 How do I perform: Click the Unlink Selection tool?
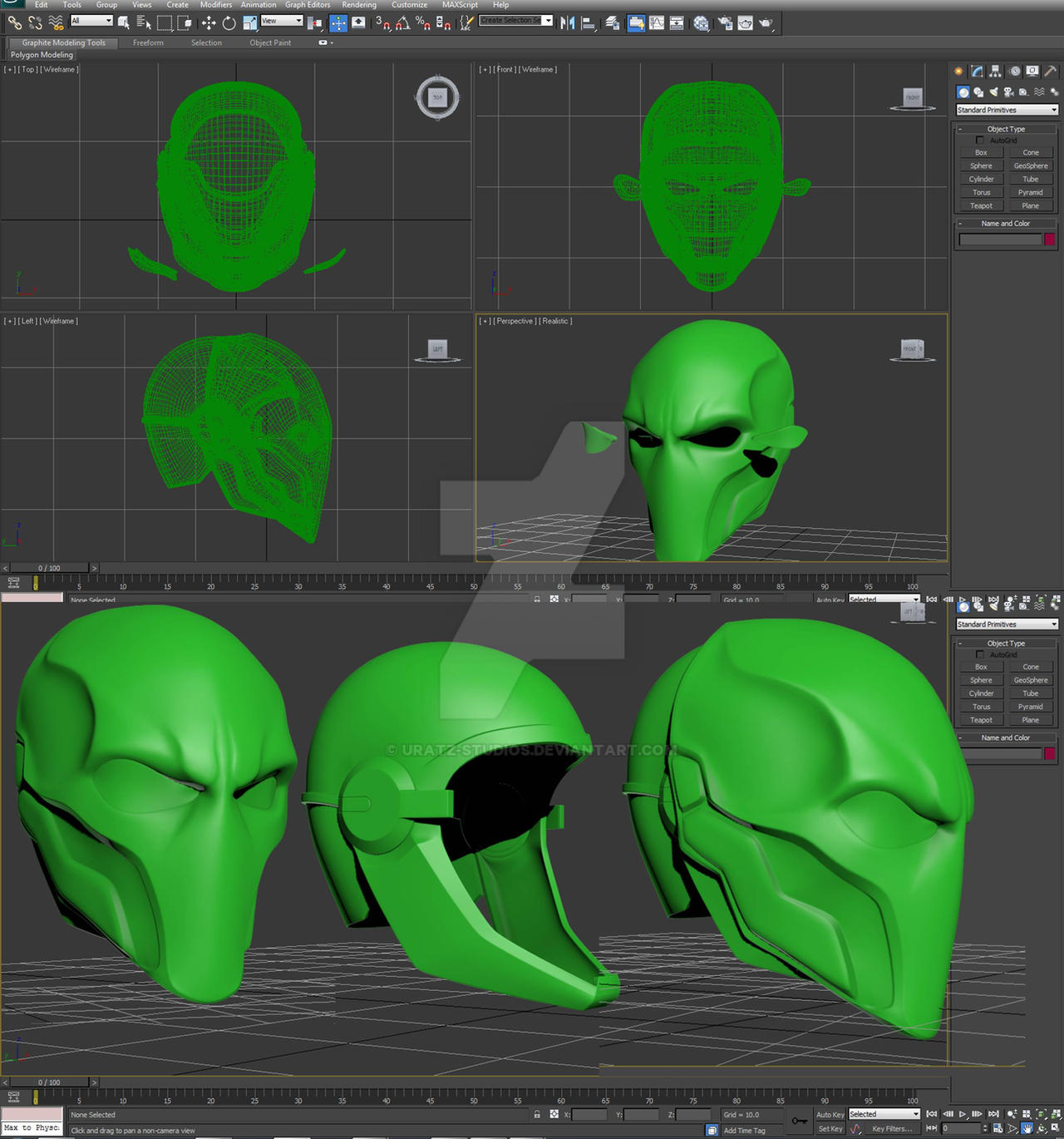coord(36,22)
